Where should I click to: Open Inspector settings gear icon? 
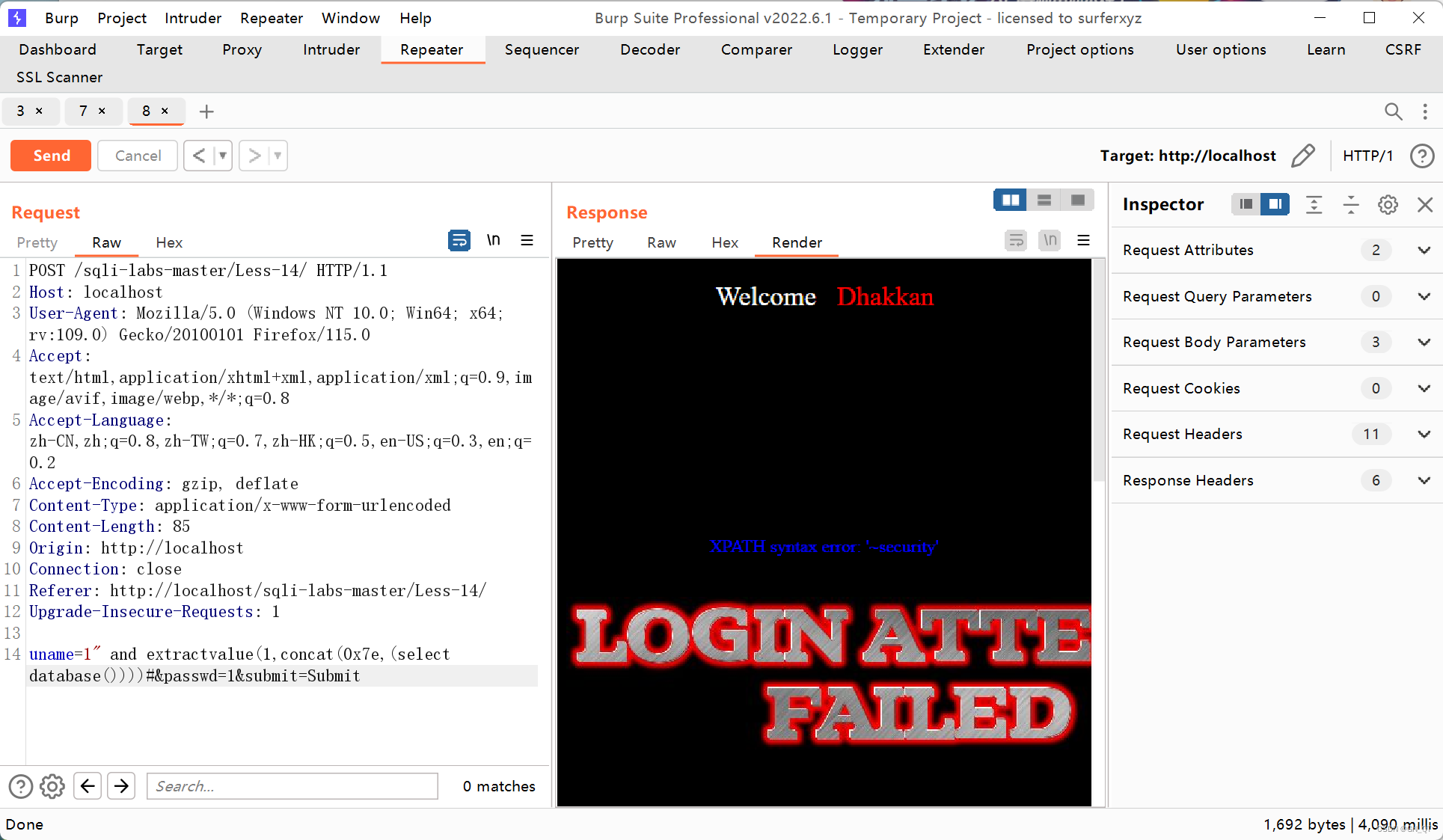(x=1388, y=204)
